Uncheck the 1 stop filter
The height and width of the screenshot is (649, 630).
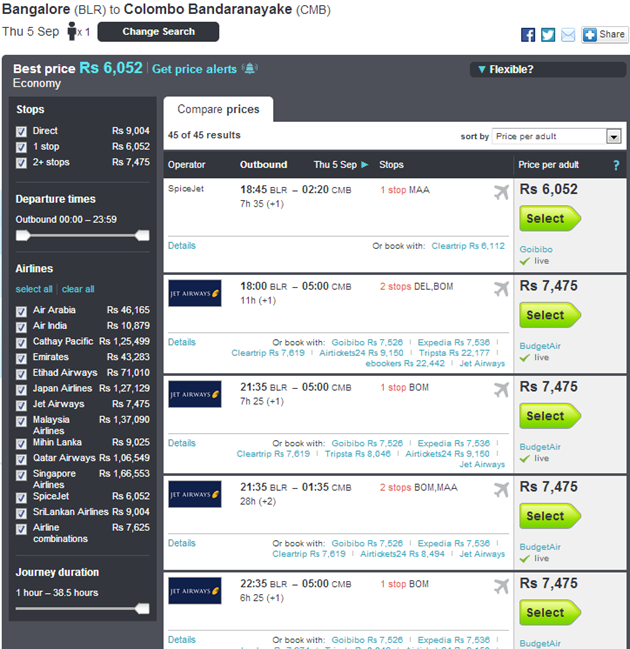point(21,147)
